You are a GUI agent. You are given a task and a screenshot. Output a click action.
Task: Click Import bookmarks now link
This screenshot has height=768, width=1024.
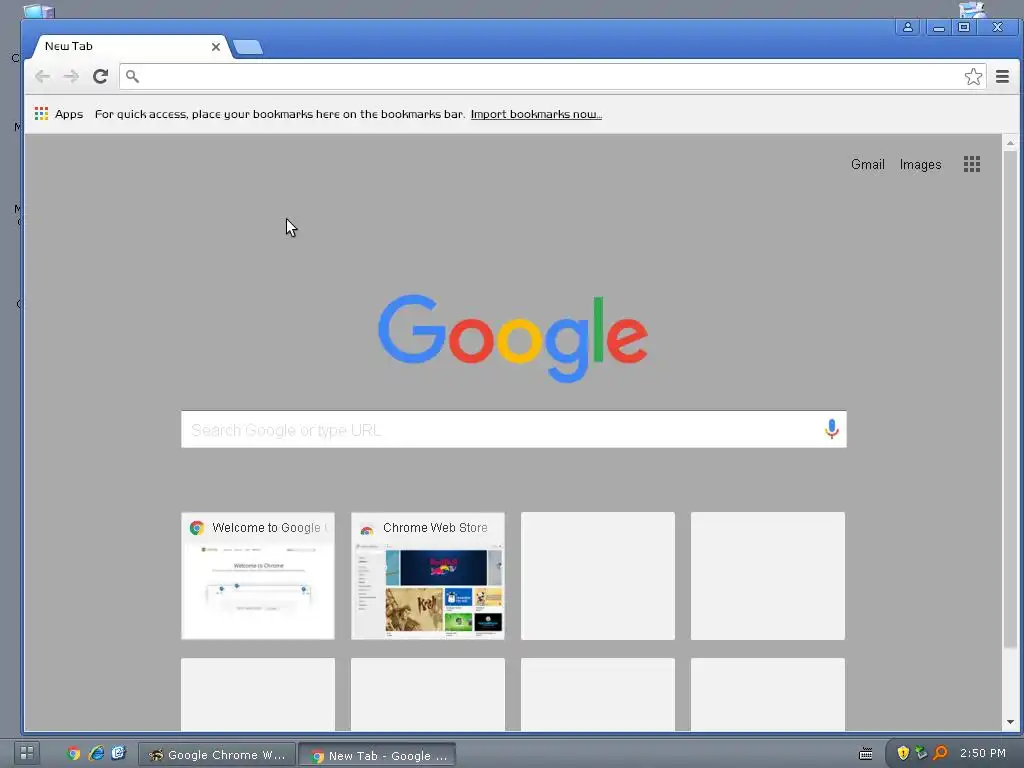pos(536,114)
